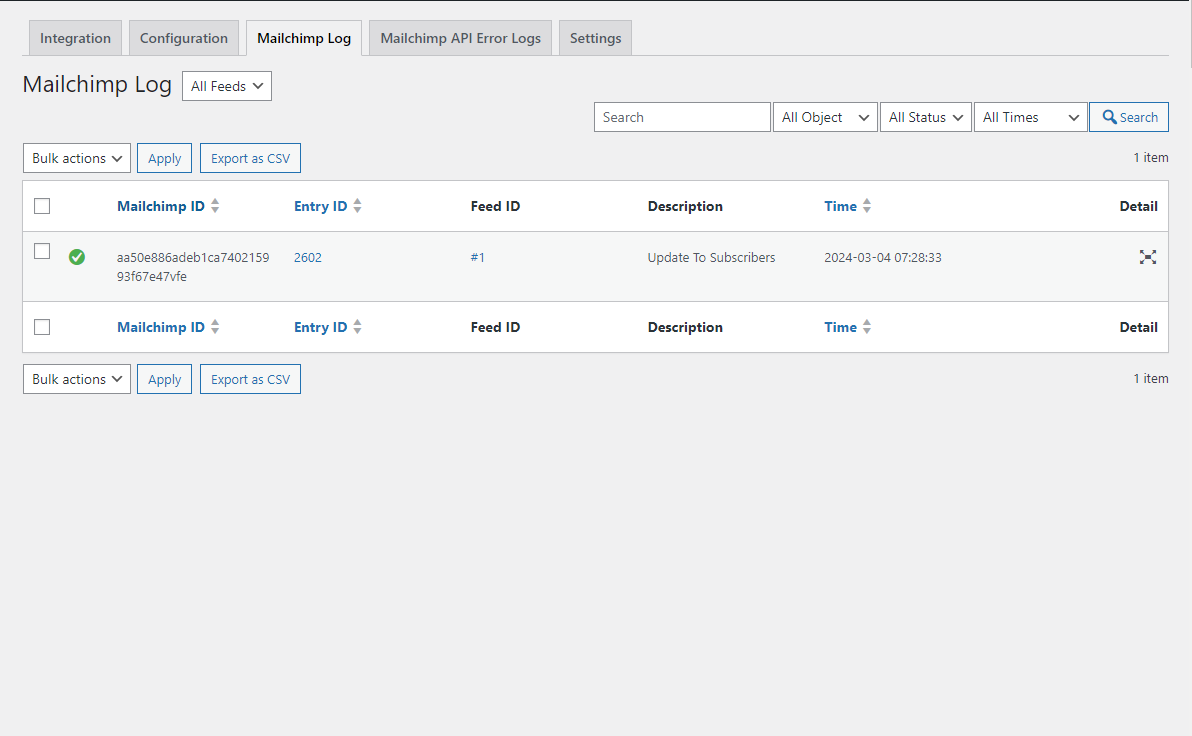Click the Entry ID column header link at top
1192x736 pixels.
coord(321,206)
